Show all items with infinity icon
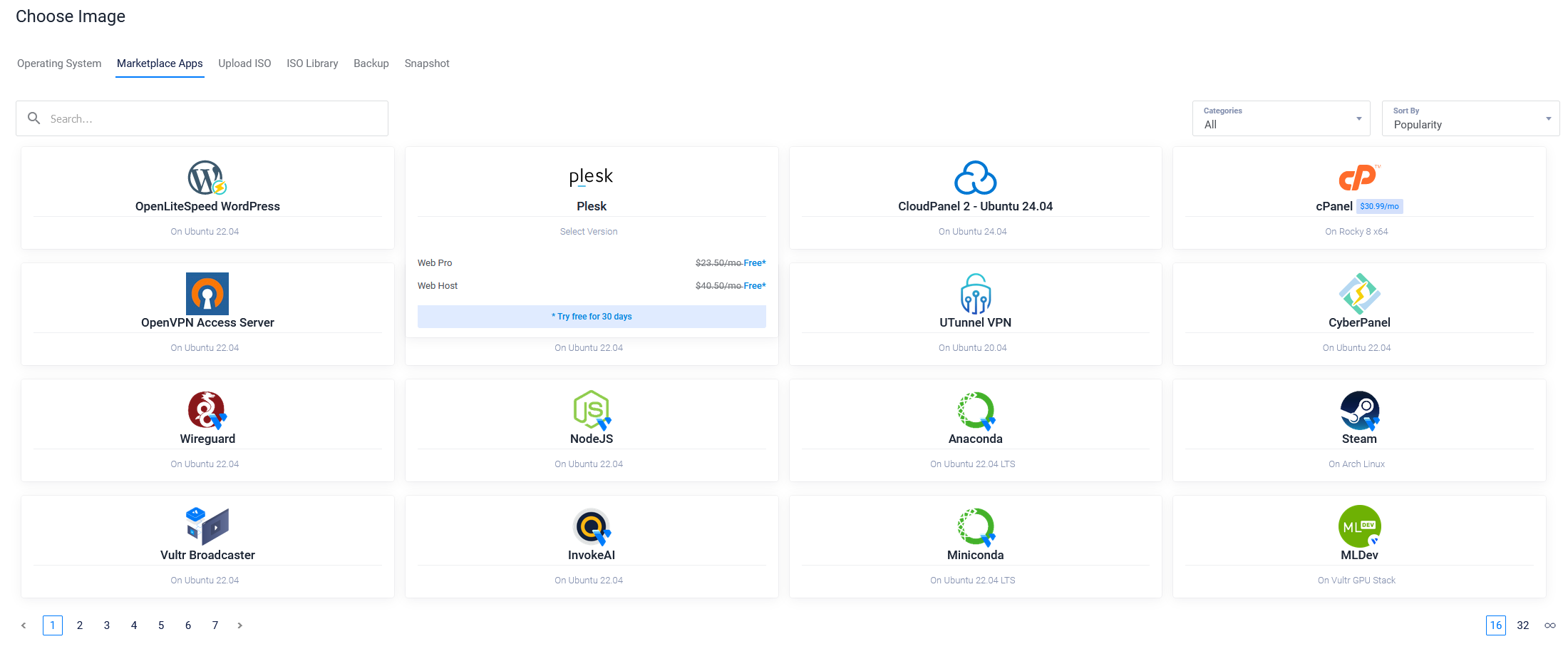The width and height of the screenshot is (1568, 649). tap(1550, 625)
